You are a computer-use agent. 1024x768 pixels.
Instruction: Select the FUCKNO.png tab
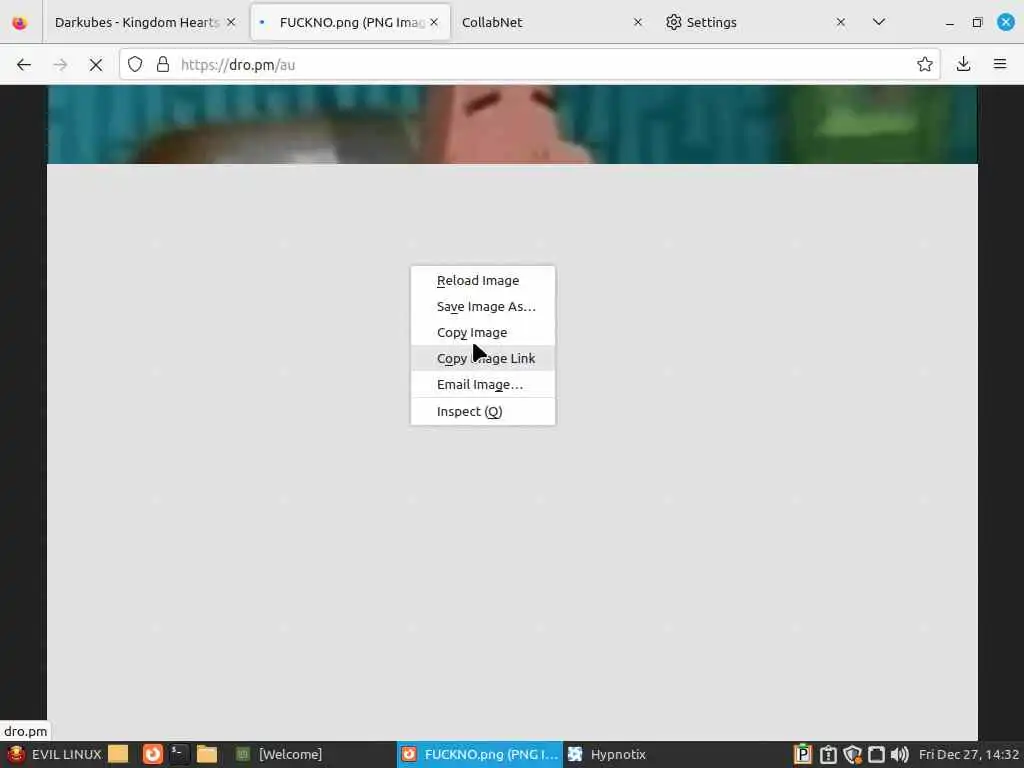tap(351, 22)
